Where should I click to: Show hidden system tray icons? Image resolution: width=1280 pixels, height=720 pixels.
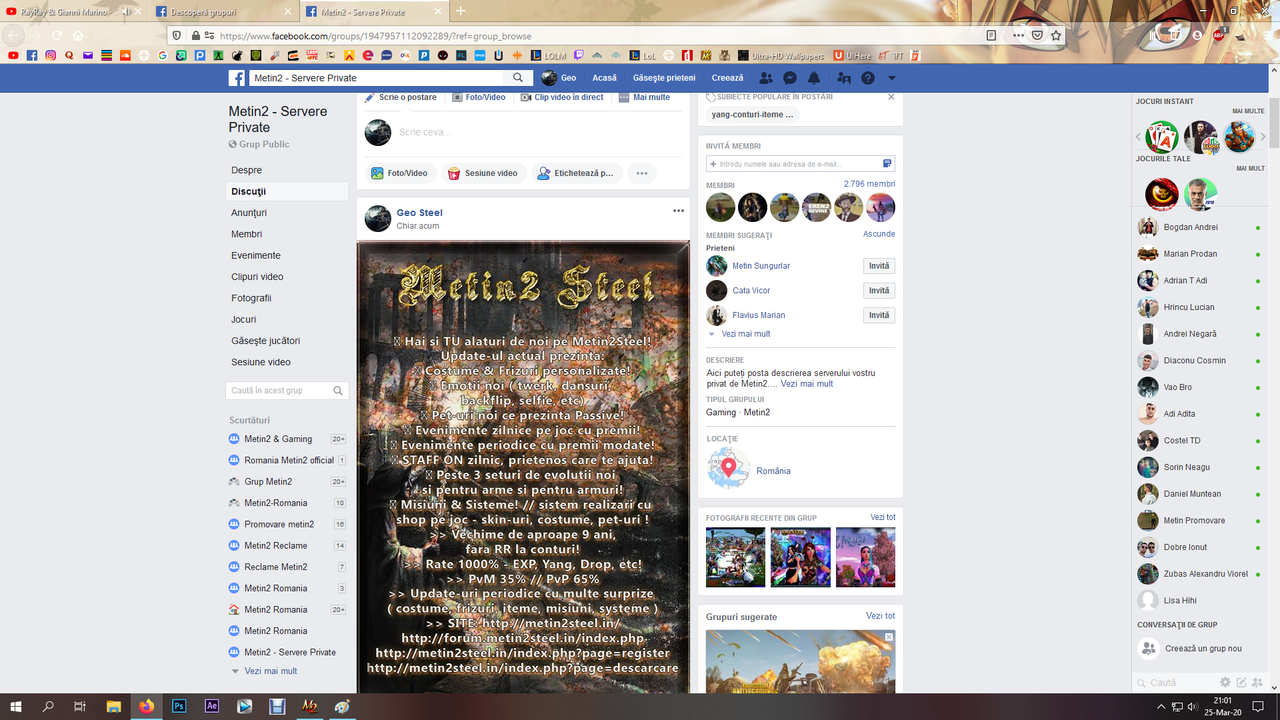pos(1162,706)
